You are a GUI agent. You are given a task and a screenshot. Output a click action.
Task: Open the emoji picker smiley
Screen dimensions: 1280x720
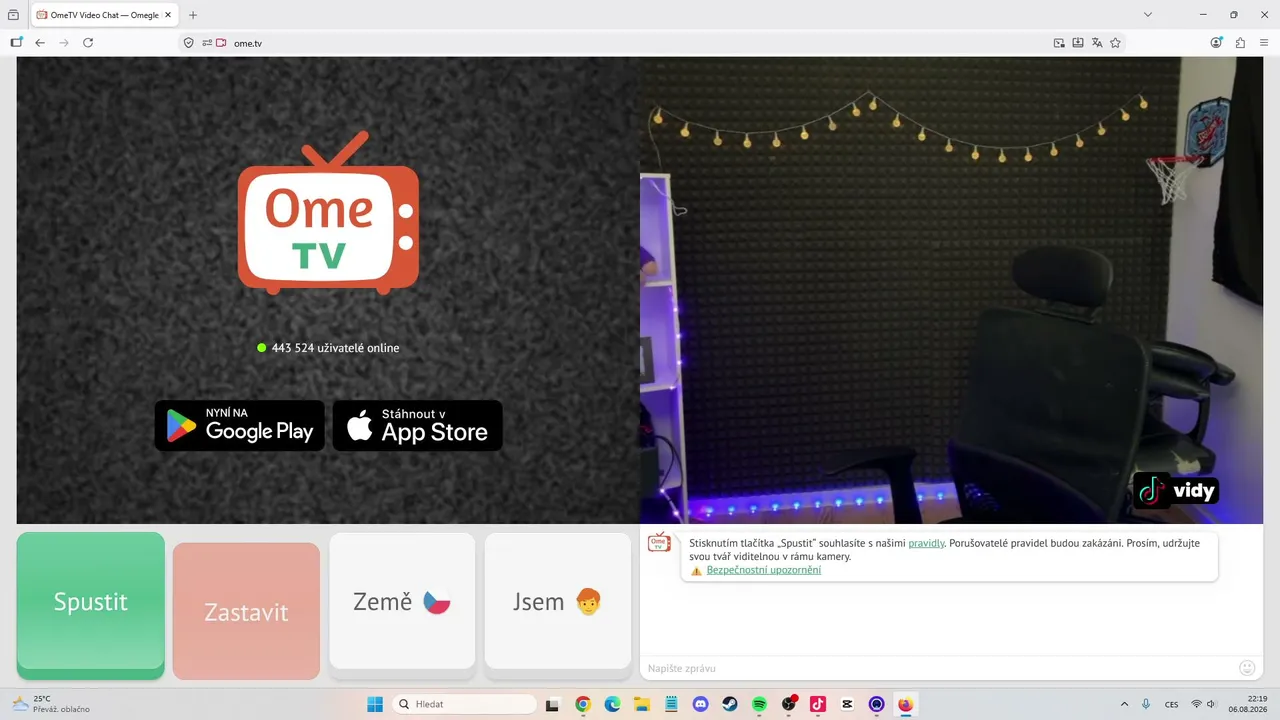[1247, 668]
